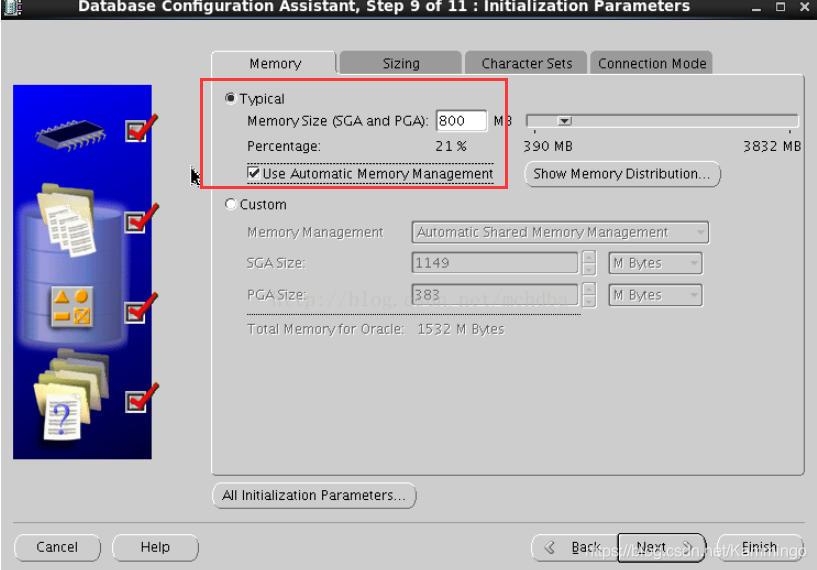Click the SGA Size input field
The image size is (817, 570).
(494, 263)
